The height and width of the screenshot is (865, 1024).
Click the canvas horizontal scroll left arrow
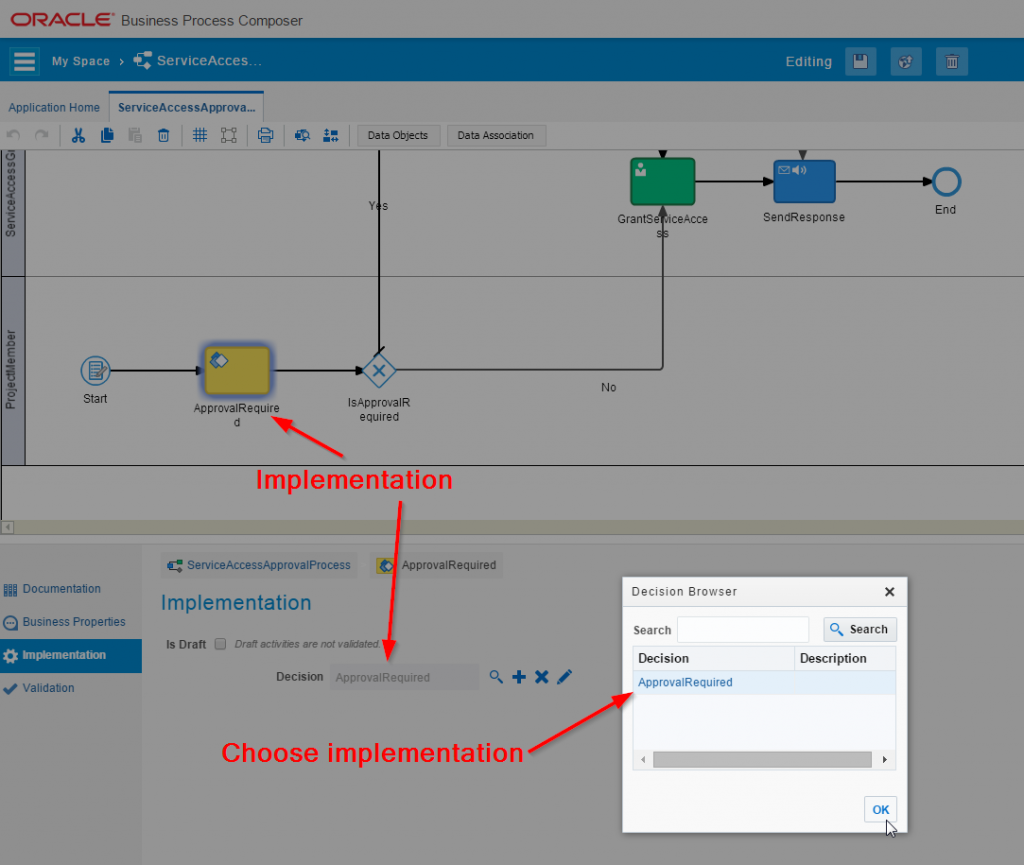click(7, 527)
